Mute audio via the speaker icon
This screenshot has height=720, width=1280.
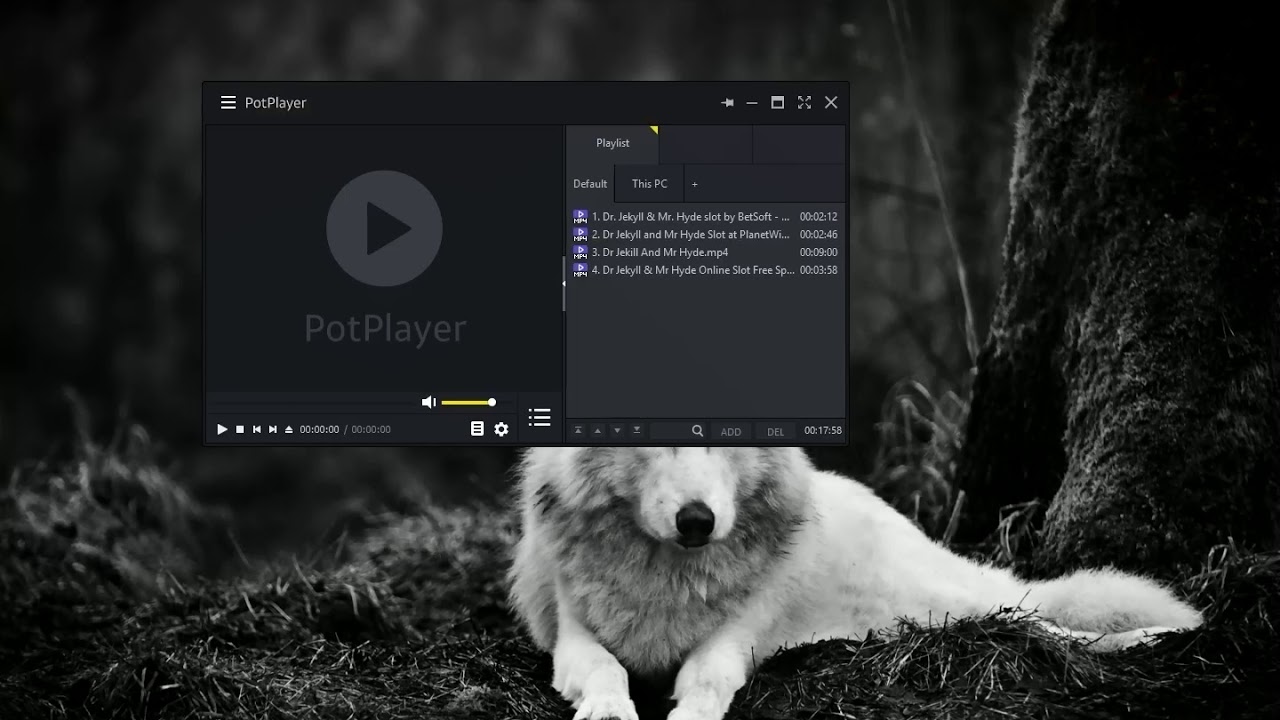click(x=428, y=402)
